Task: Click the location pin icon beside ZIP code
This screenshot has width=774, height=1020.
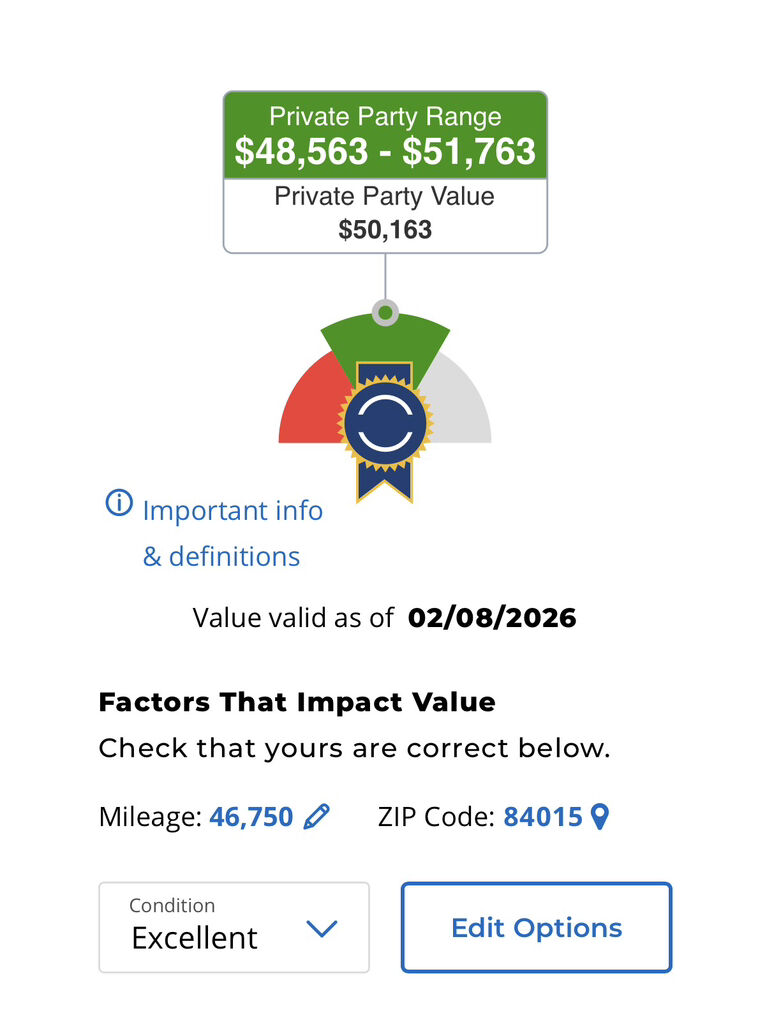Action: point(600,817)
